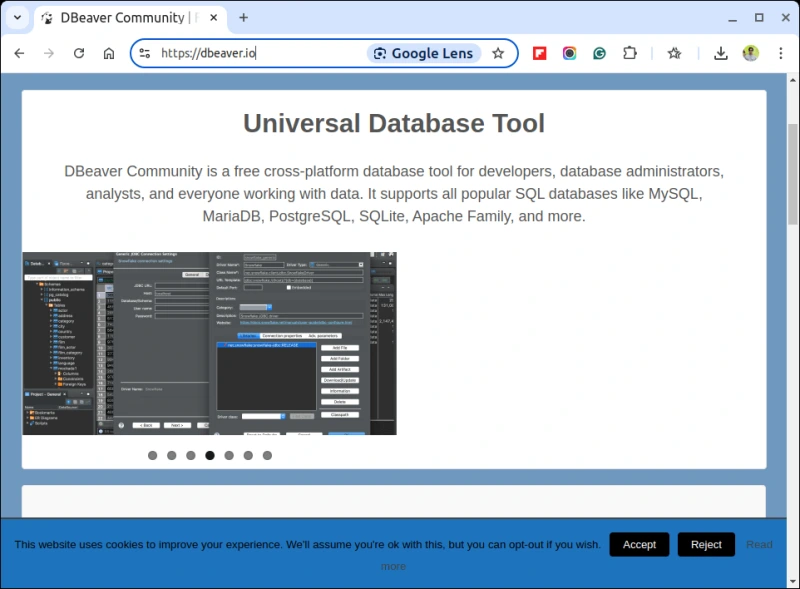Open the cookie Read more link
Image resolution: width=800 pixels, height=589 pixels.
(x=759, y=545)
